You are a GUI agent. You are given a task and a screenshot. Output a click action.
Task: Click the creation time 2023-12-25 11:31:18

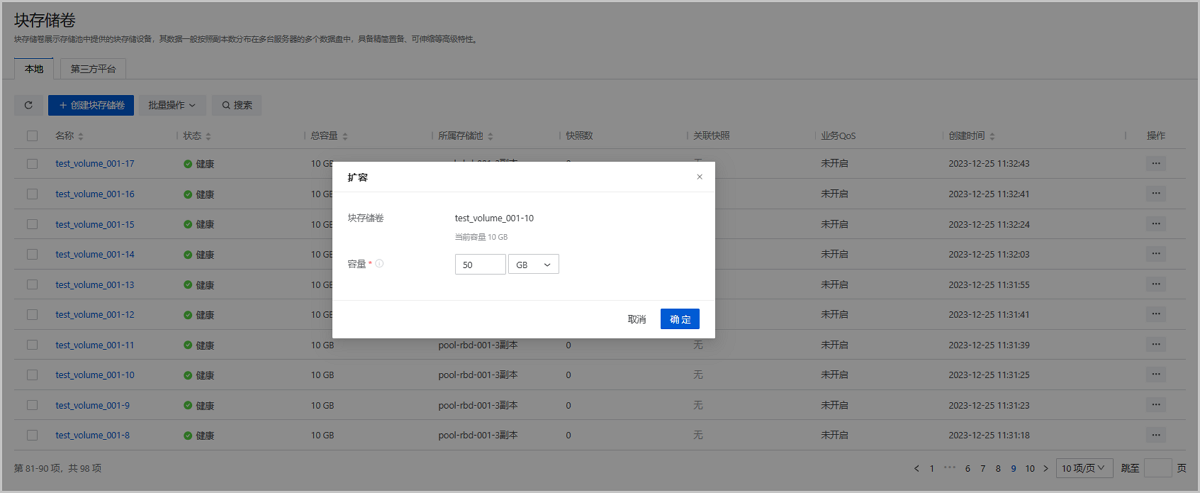click(989, 435)
